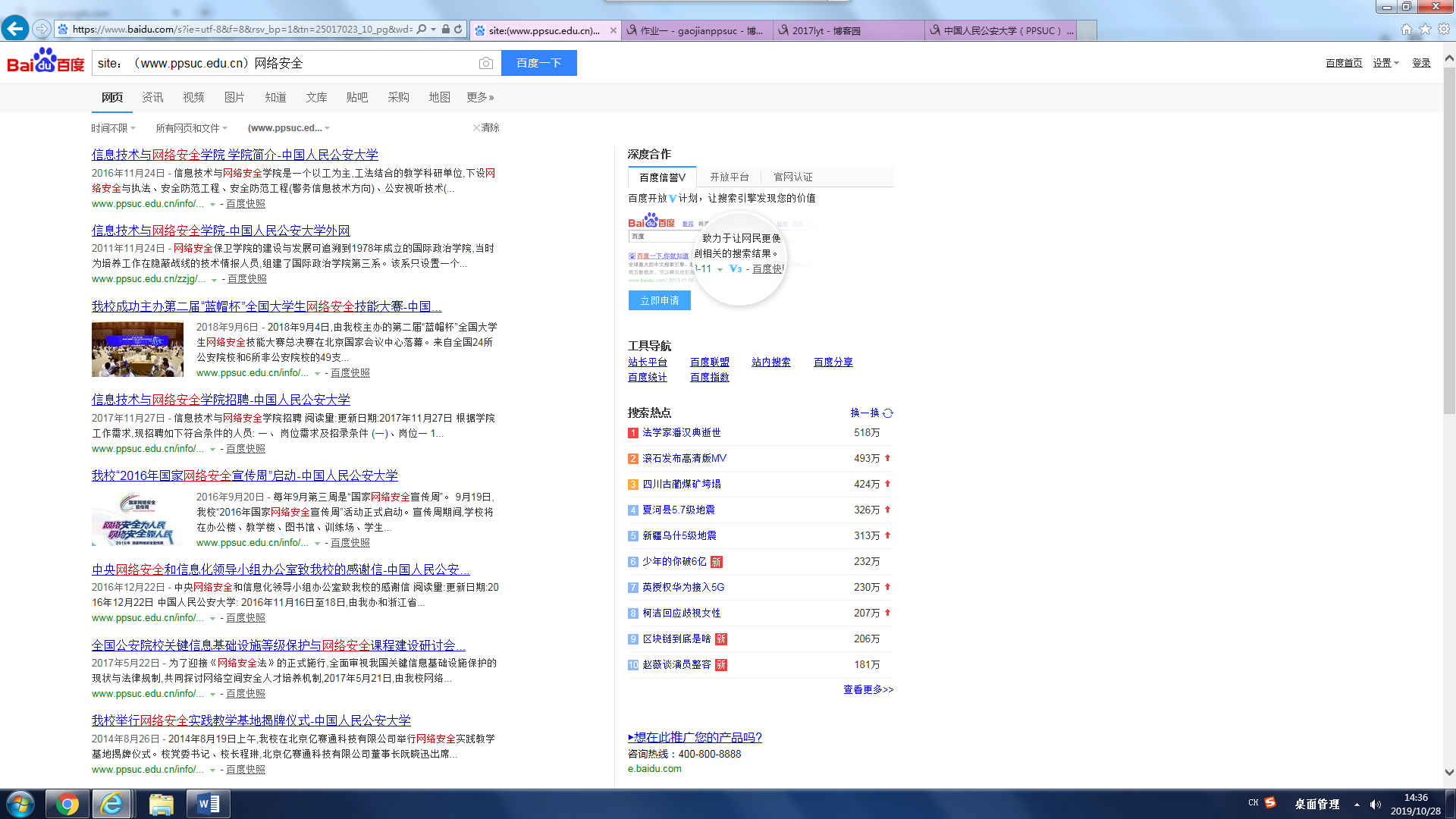Expand the 所有网页和文件 filter dropdown

click(191, 128)
